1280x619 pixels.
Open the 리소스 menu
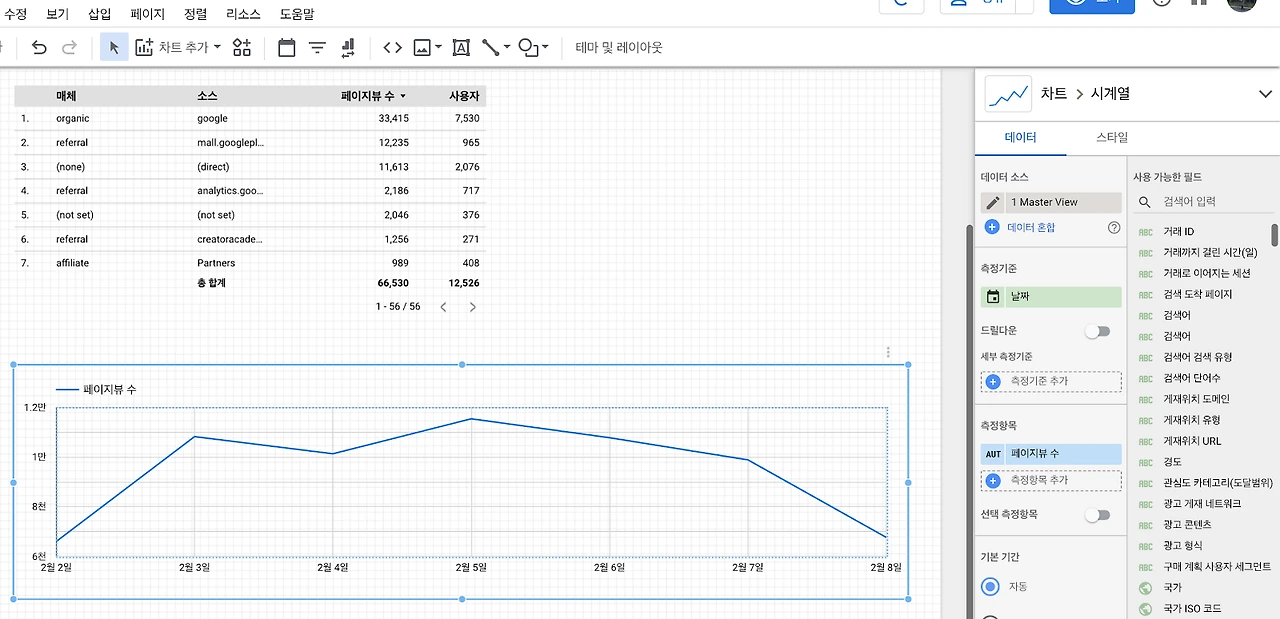(x=243, y=14)
